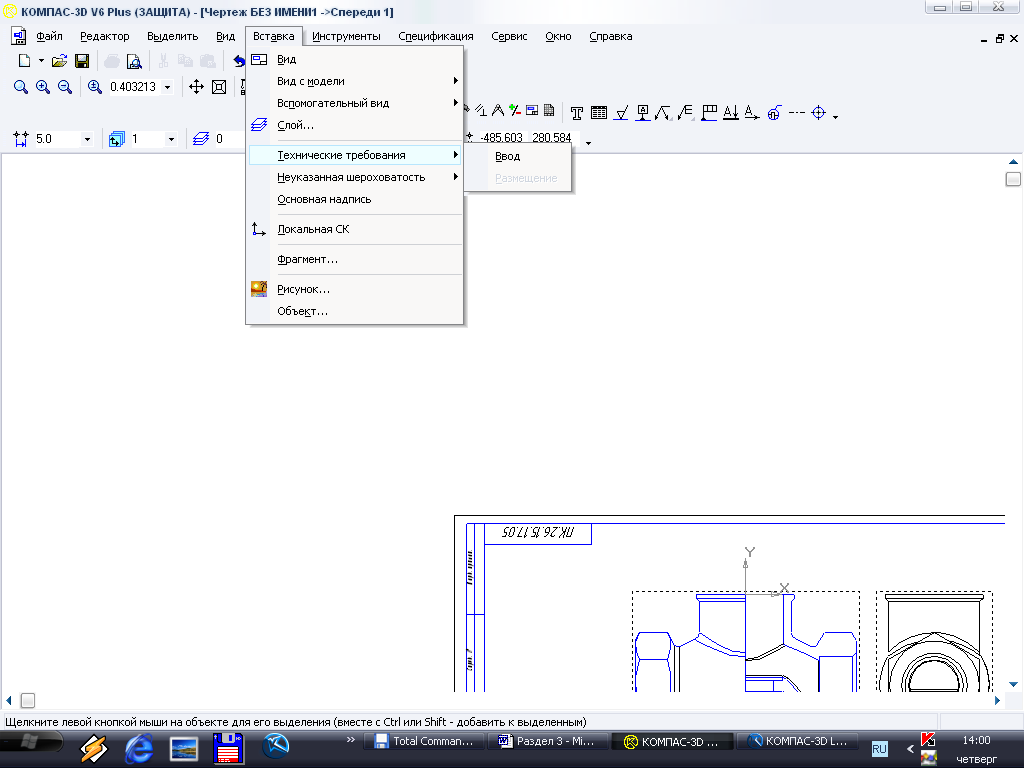
Task: Save the drawing with the floppy disk icon
Action: (82, 61)
